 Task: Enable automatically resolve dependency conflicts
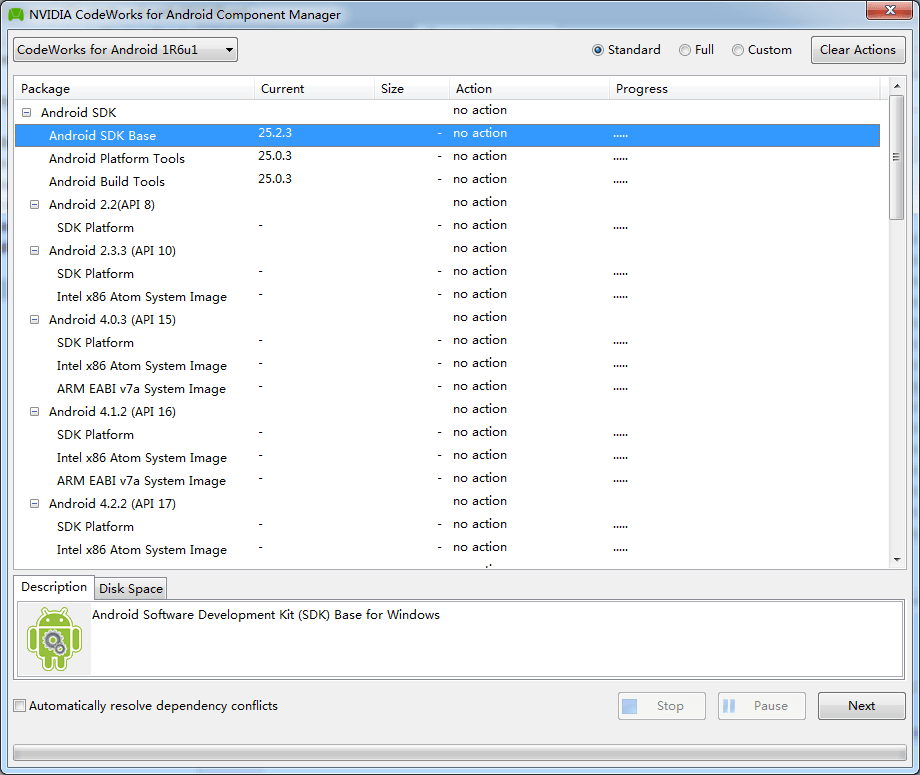click(x=20, y=706)
